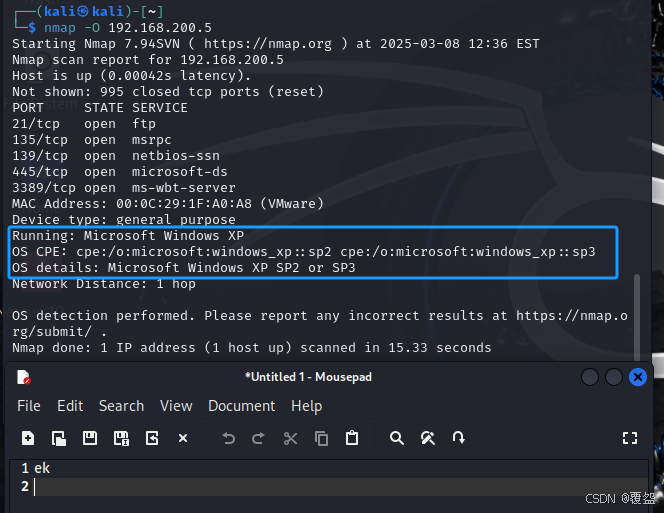Image resolution: width=664 pixels, height=513 pixels.
Task: Click the 'microsoft-ds' service name
Action: click(180, 172)
